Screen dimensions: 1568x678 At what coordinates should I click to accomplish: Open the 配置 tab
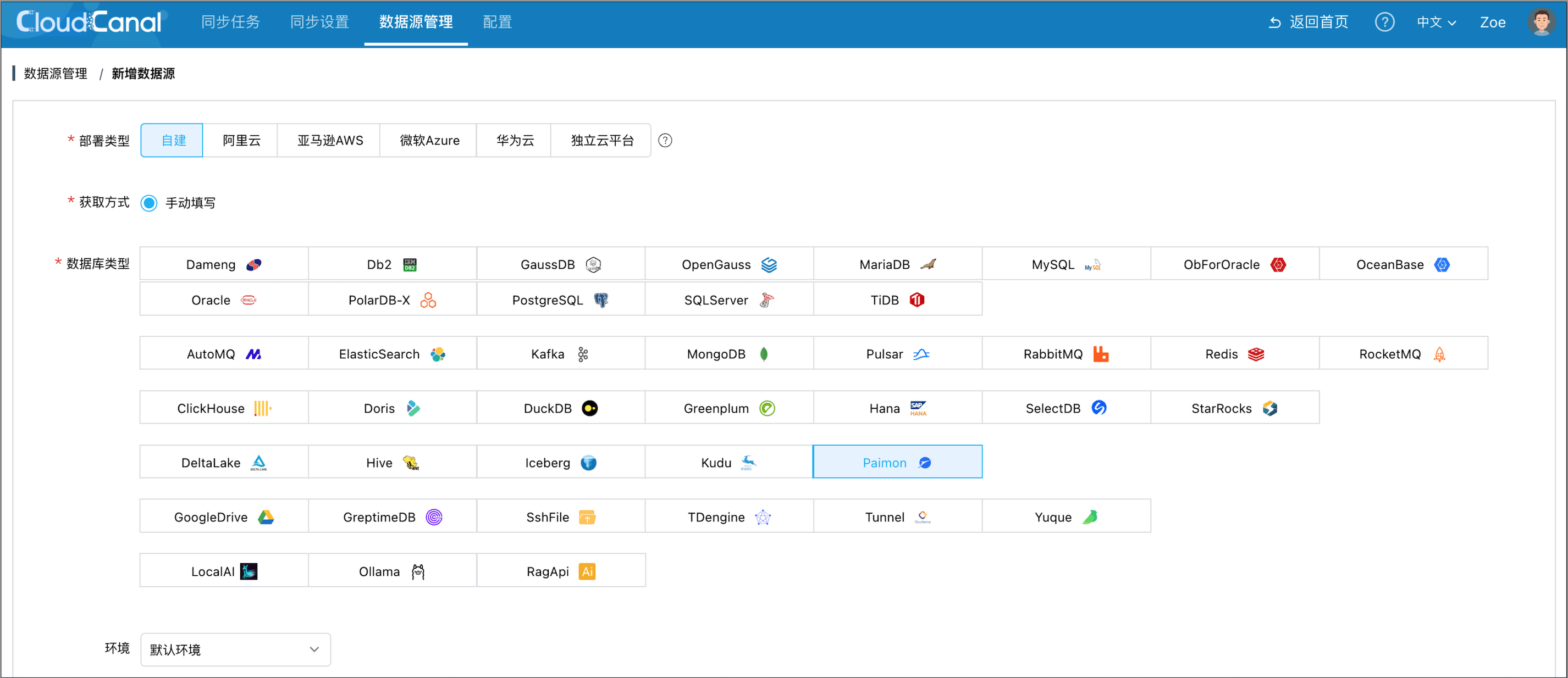pos(496,23)
